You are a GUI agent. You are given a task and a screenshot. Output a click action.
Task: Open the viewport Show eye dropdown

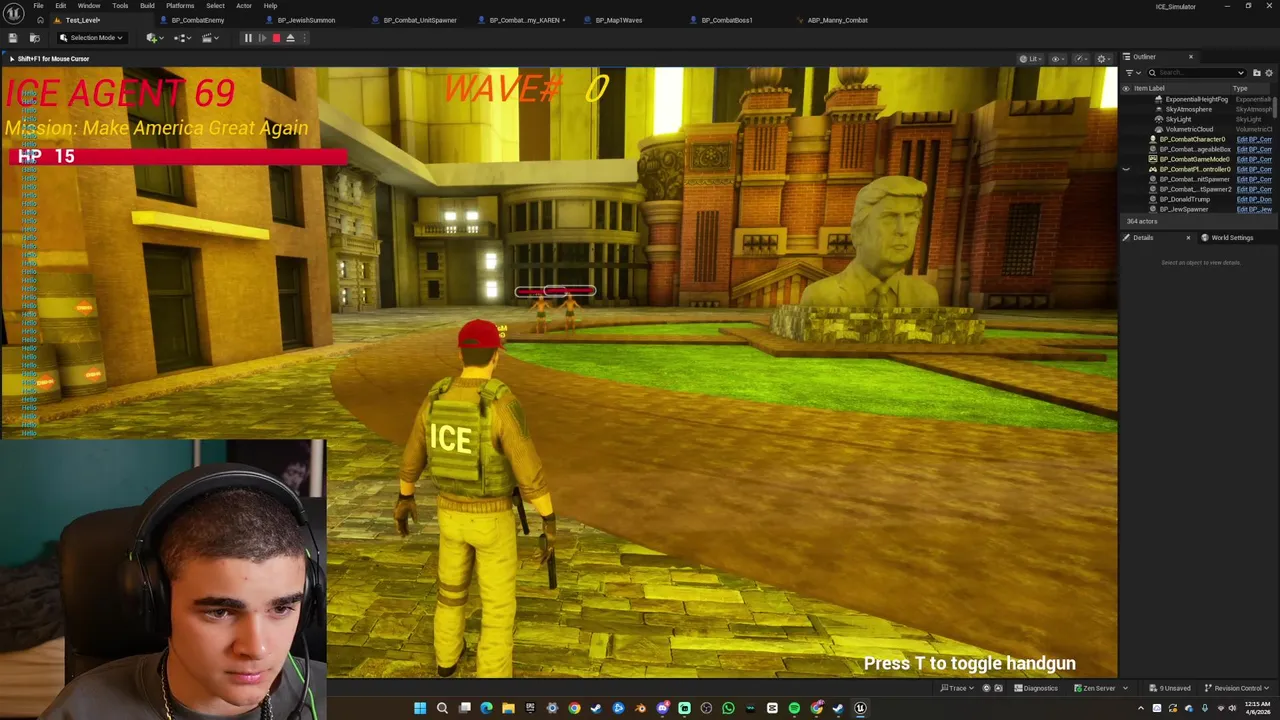(x=1058, y=59)
